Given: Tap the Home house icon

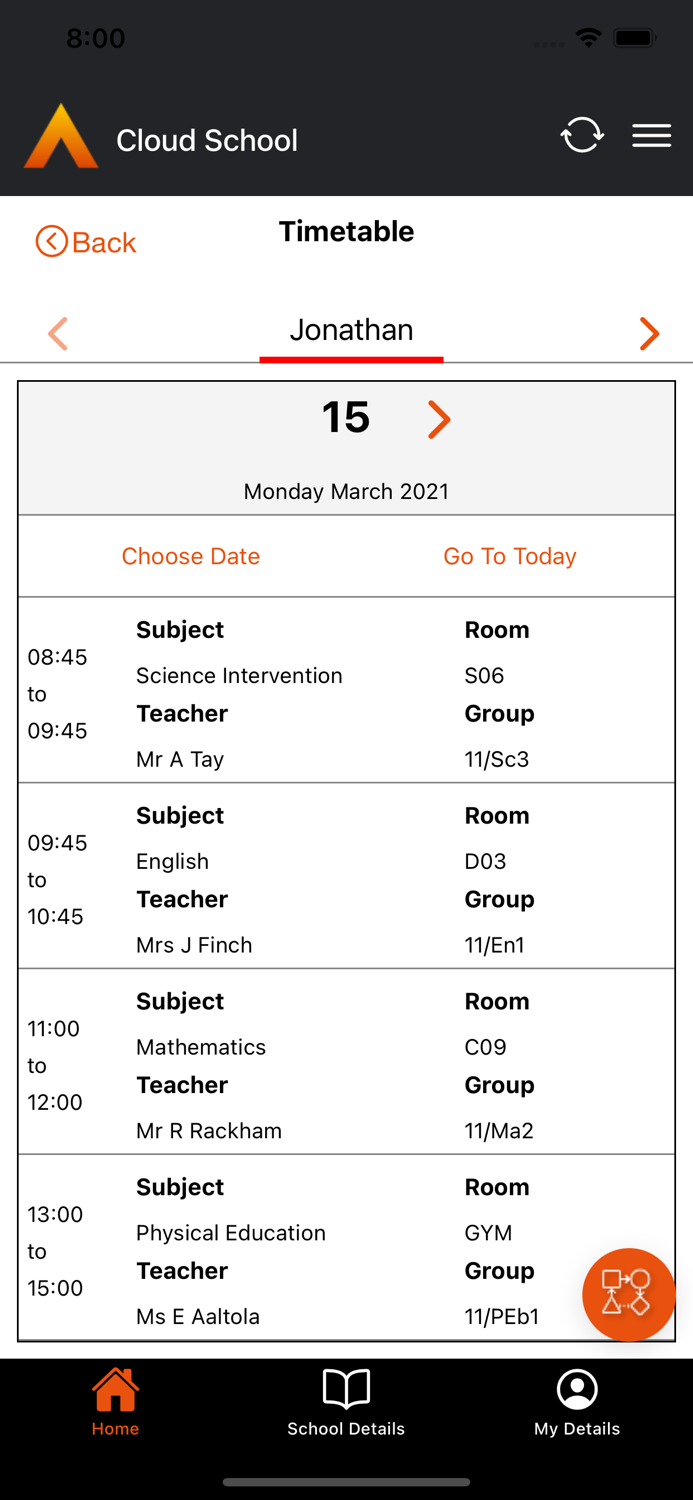Looking at the screenshot, I should point(115,1390).
